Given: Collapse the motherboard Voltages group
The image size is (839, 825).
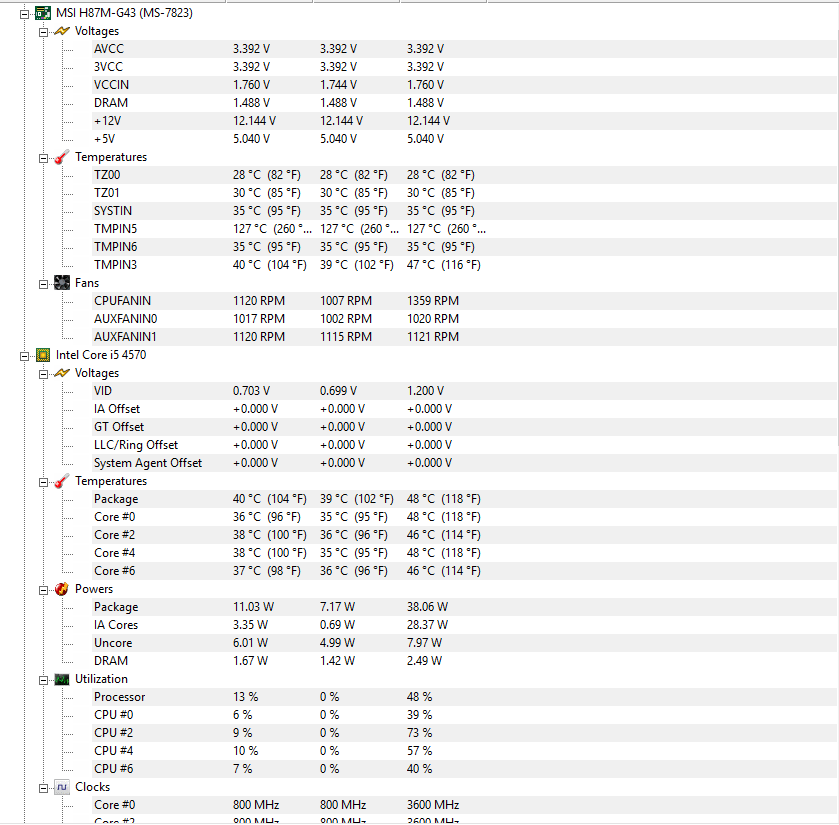Looking at the screenshot, I should point(43,32).
